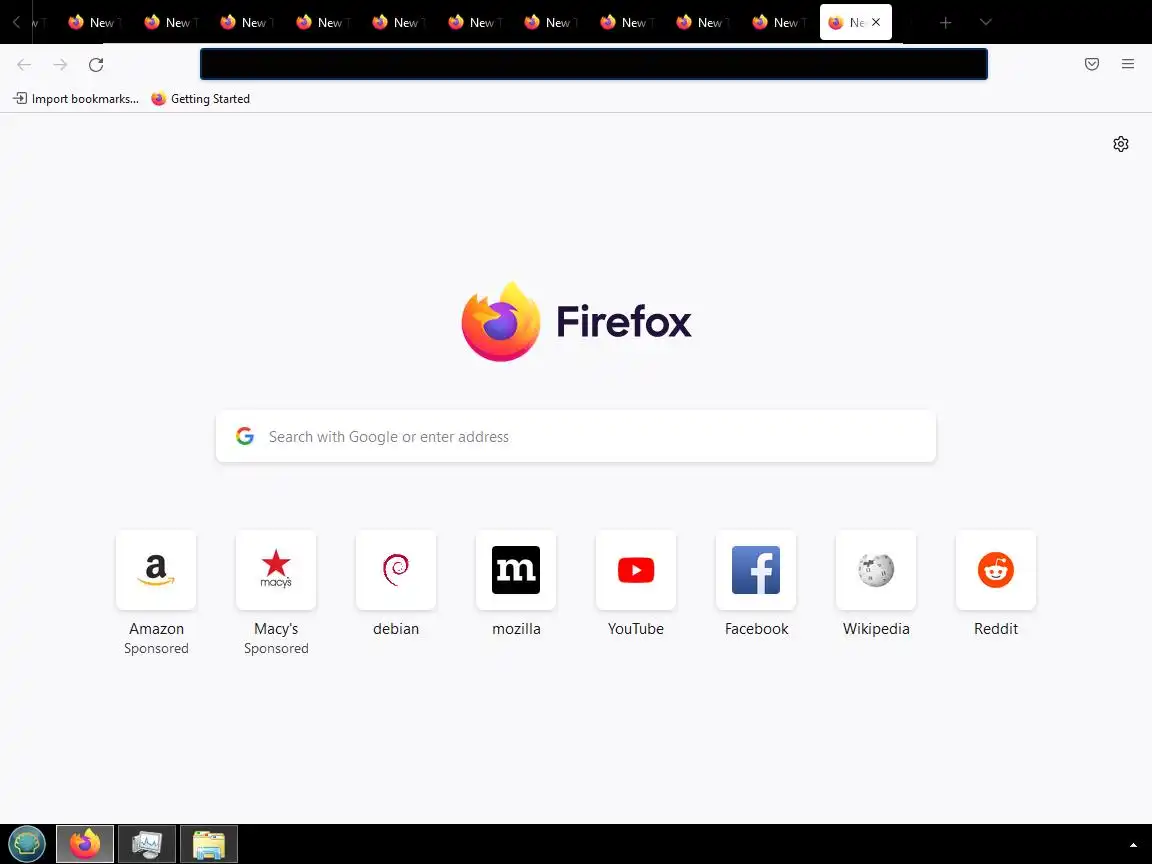Screen dimensions: 1152x864
Task: Open the new tab personalize gear icon
Action: click(1120, 144)
